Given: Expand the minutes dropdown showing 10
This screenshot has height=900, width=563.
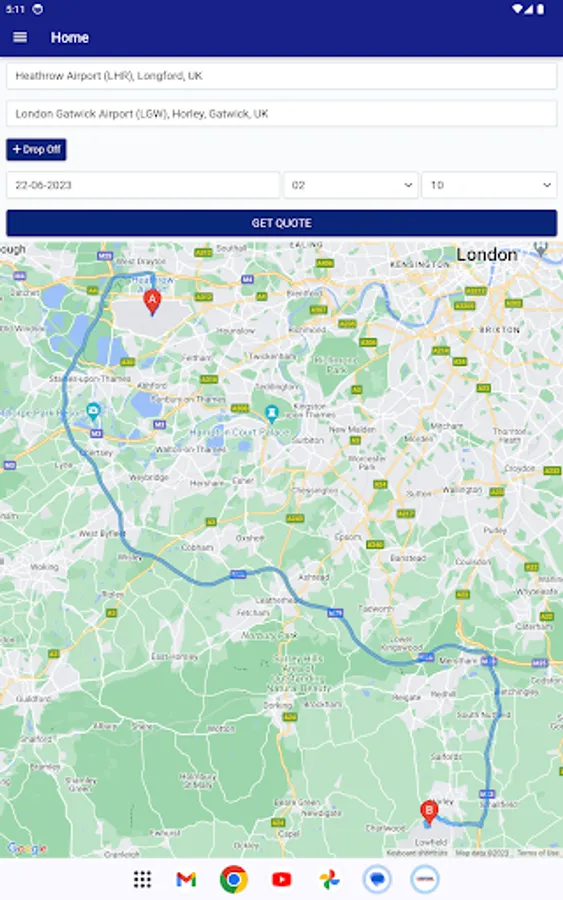Looking at the screenshot, I should 489,185.
